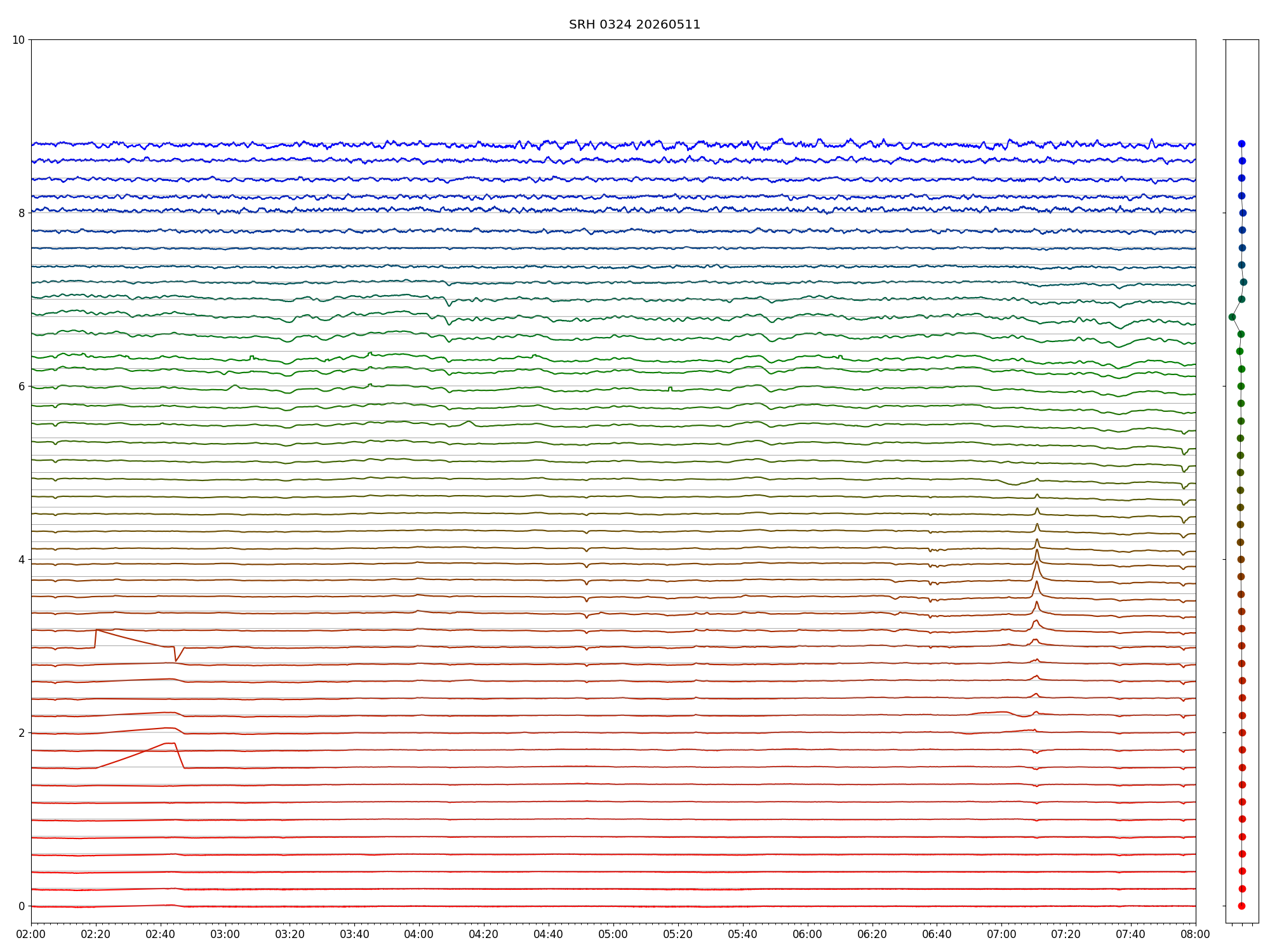
Task: Click the bottommost red dot in the side panel
Action: [1241, 906]
